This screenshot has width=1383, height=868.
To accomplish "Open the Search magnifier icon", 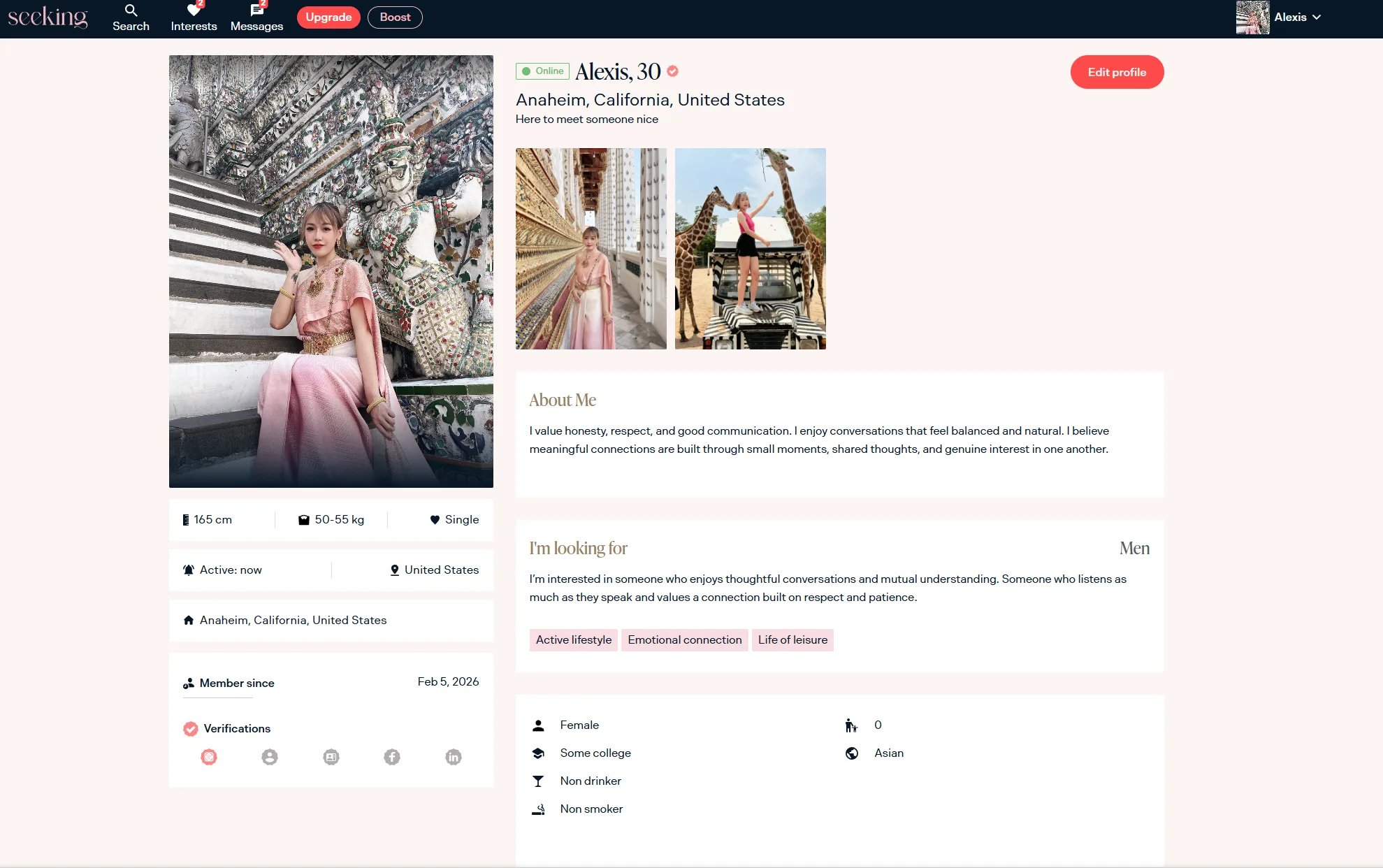I will click(131, 10).
